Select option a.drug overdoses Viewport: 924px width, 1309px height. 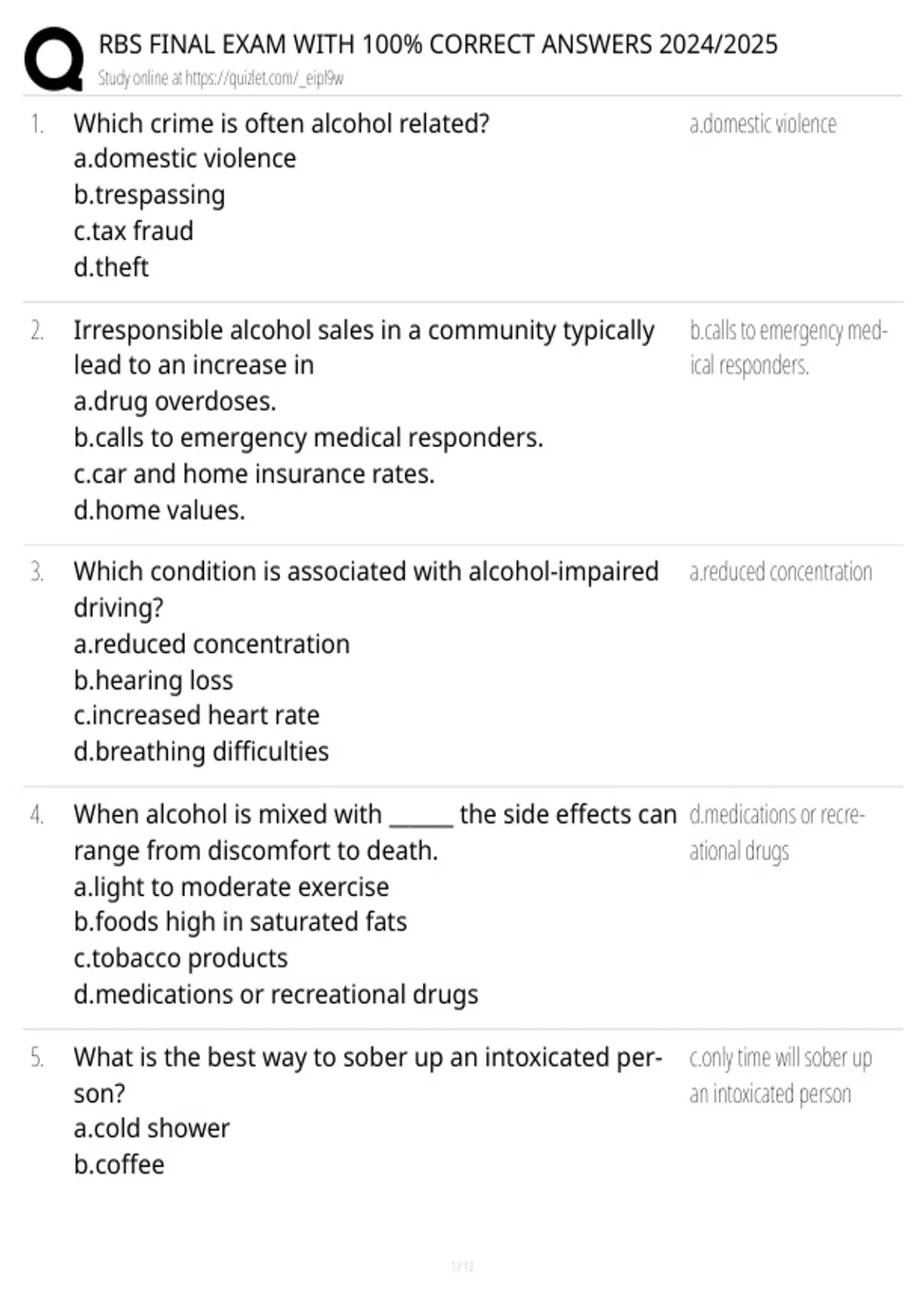[175, 401]
